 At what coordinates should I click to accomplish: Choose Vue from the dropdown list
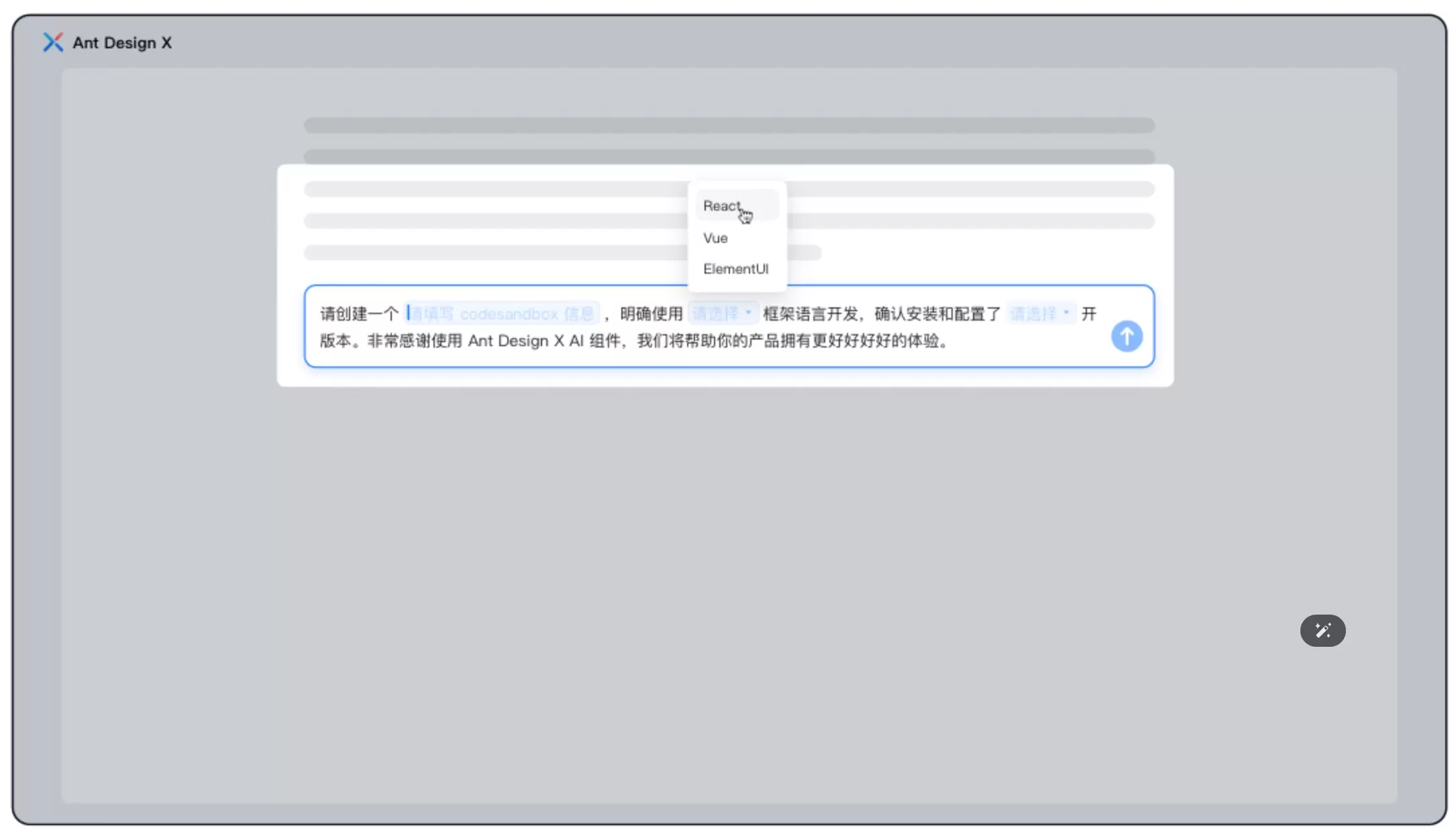point(737,238)
